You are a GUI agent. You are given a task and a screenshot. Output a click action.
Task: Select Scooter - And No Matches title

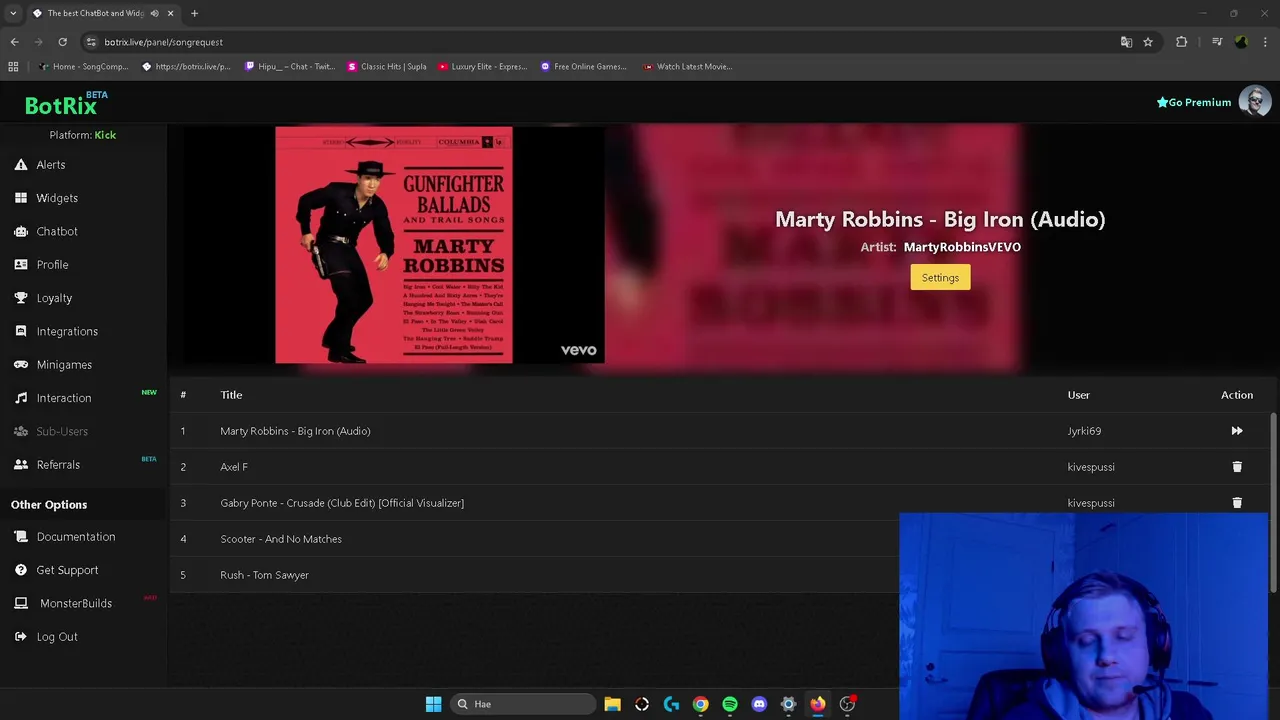tap(281, 539)
